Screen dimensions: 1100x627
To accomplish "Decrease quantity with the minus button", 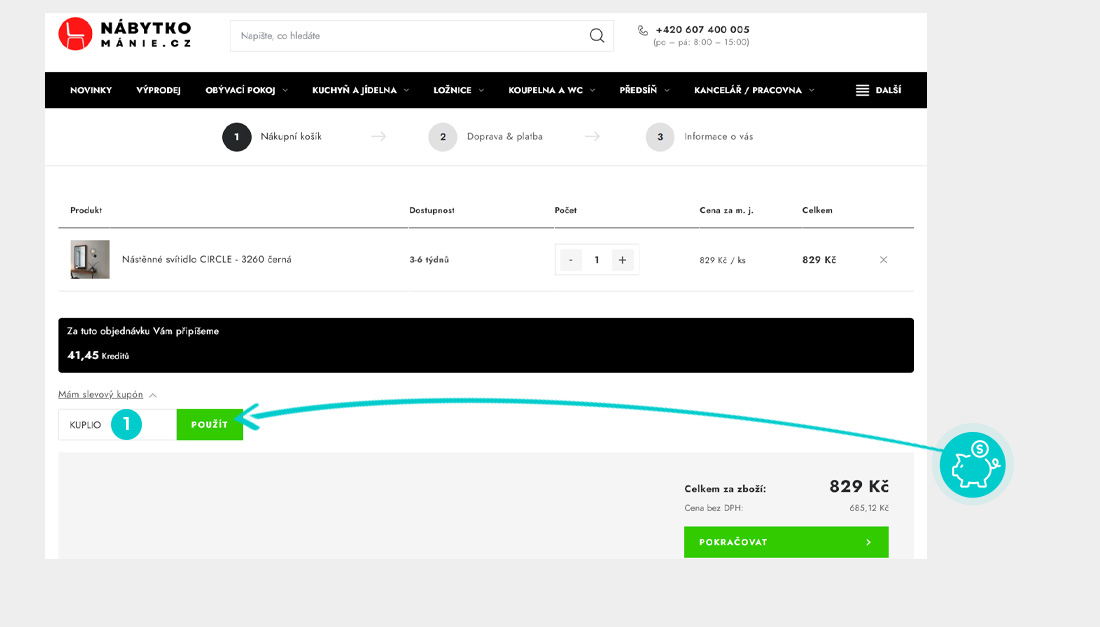I will tap(571, 260).
